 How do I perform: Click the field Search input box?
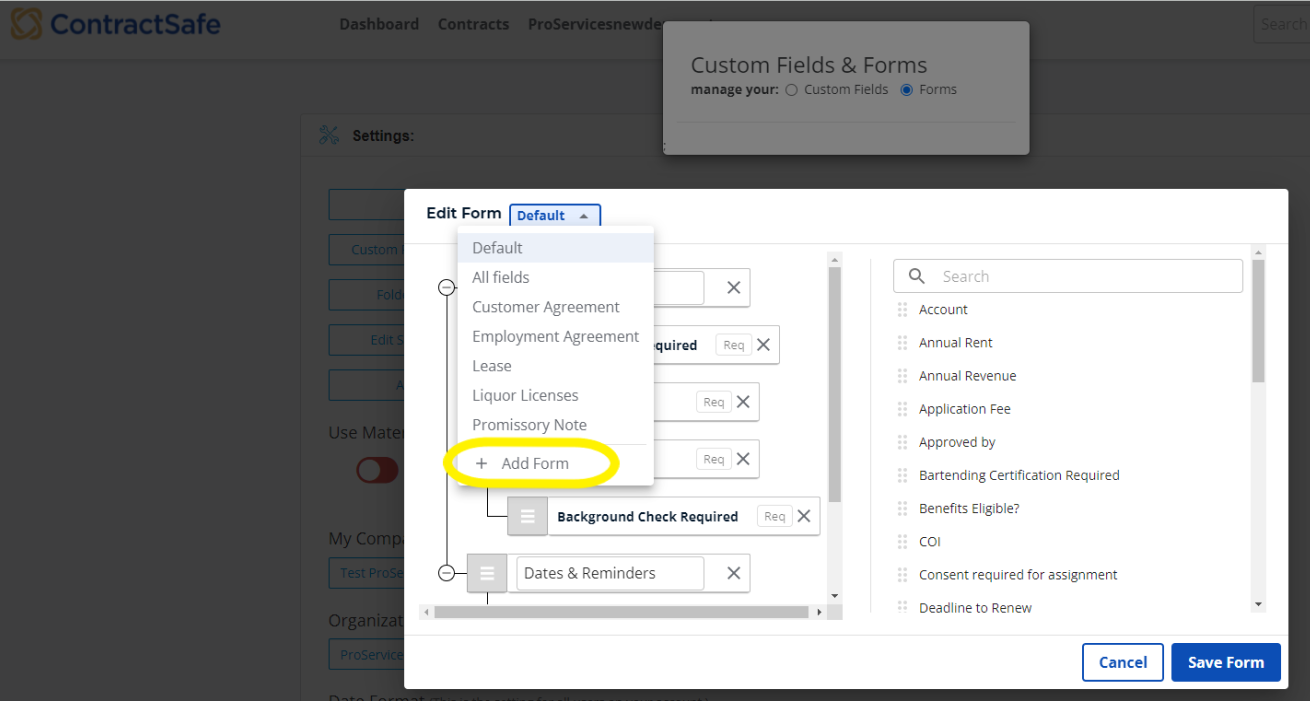click(x=1068, y=276)
